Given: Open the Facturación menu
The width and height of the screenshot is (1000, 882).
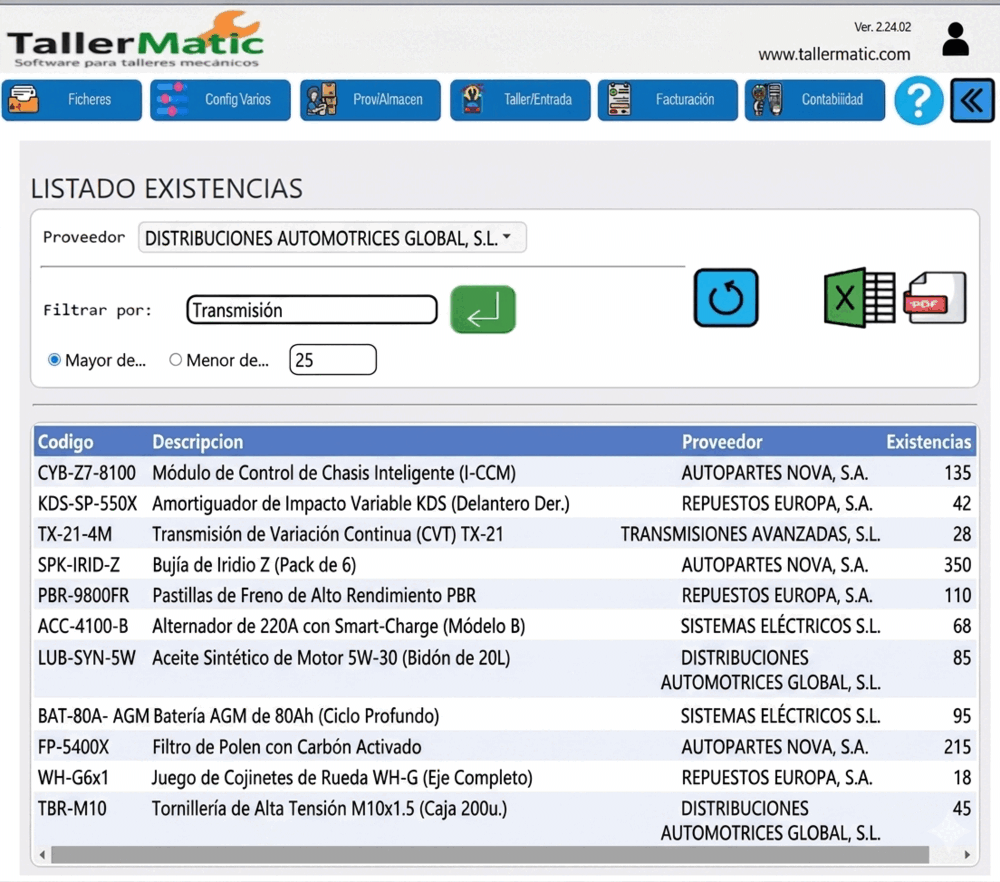Looking at the screenshot, I should coord(668,100).
